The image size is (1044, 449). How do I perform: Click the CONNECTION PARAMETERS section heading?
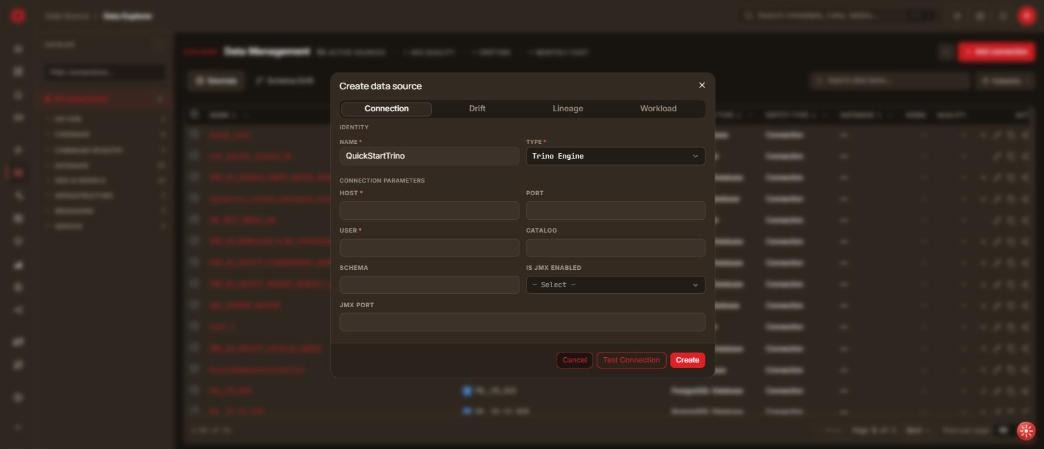(382, 181)
